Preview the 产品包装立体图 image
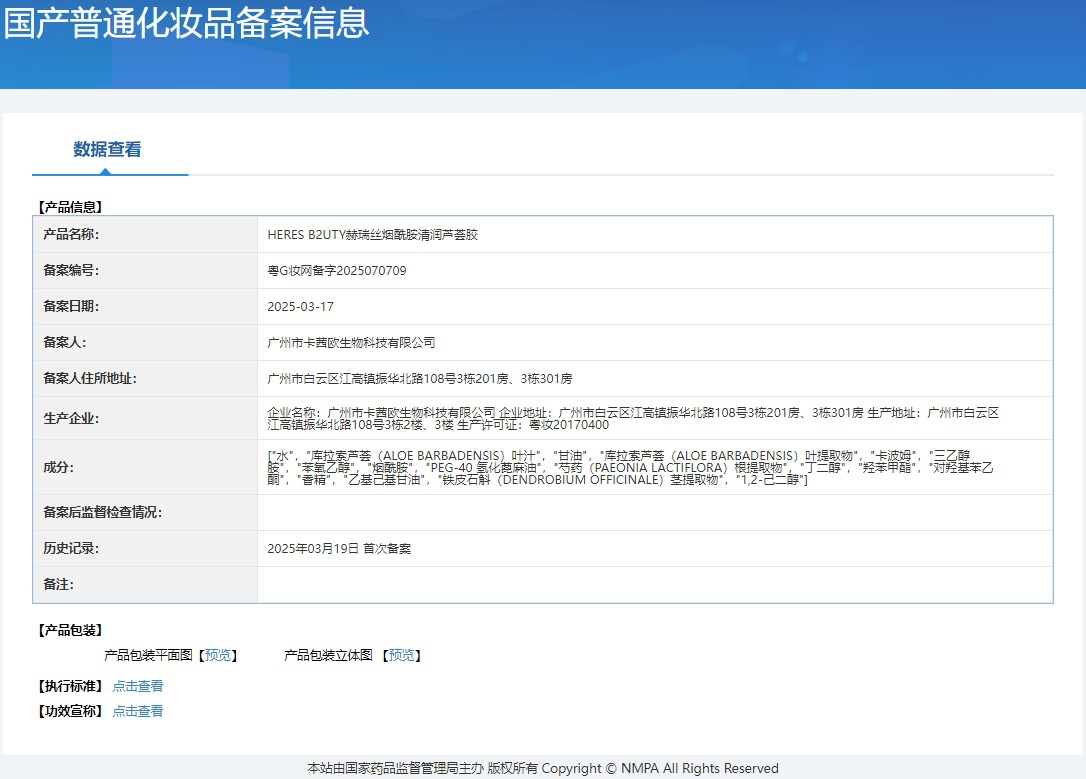The width and height of the screenshot is (1086, 779). coord(402,655)
